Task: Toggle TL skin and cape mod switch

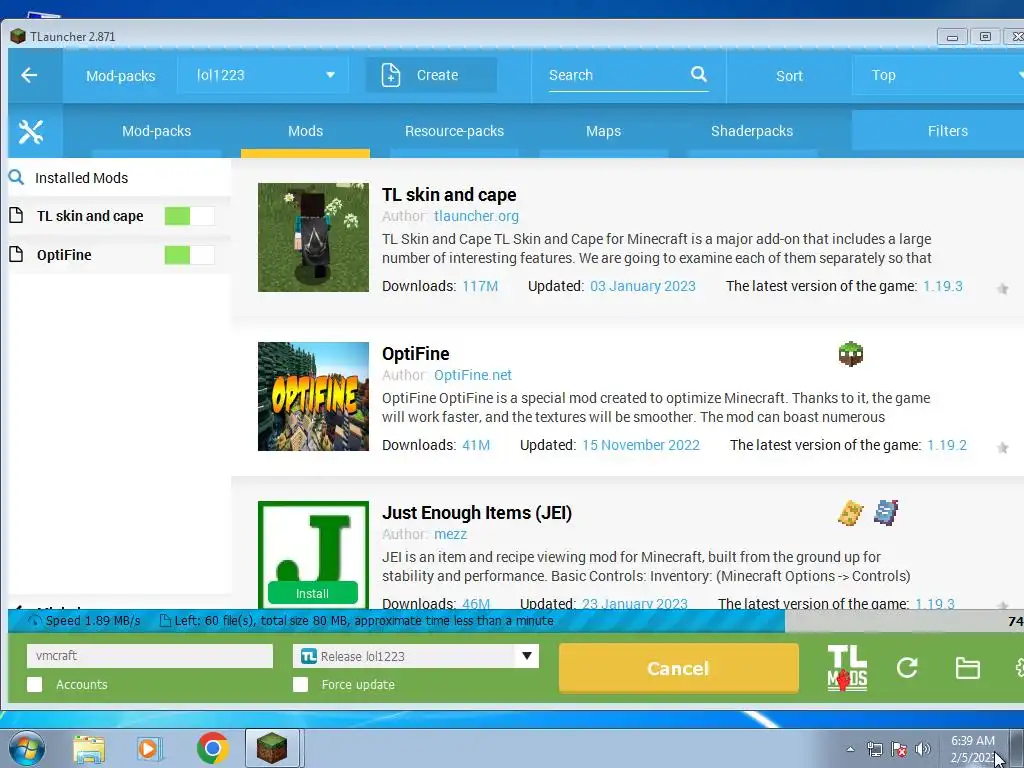Action: tap(189, 216)
